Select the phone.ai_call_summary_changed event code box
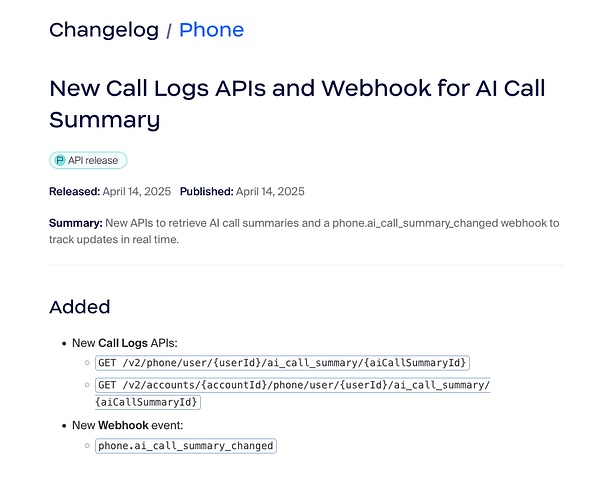Screen dimensions: 610x500 (186, 446)
